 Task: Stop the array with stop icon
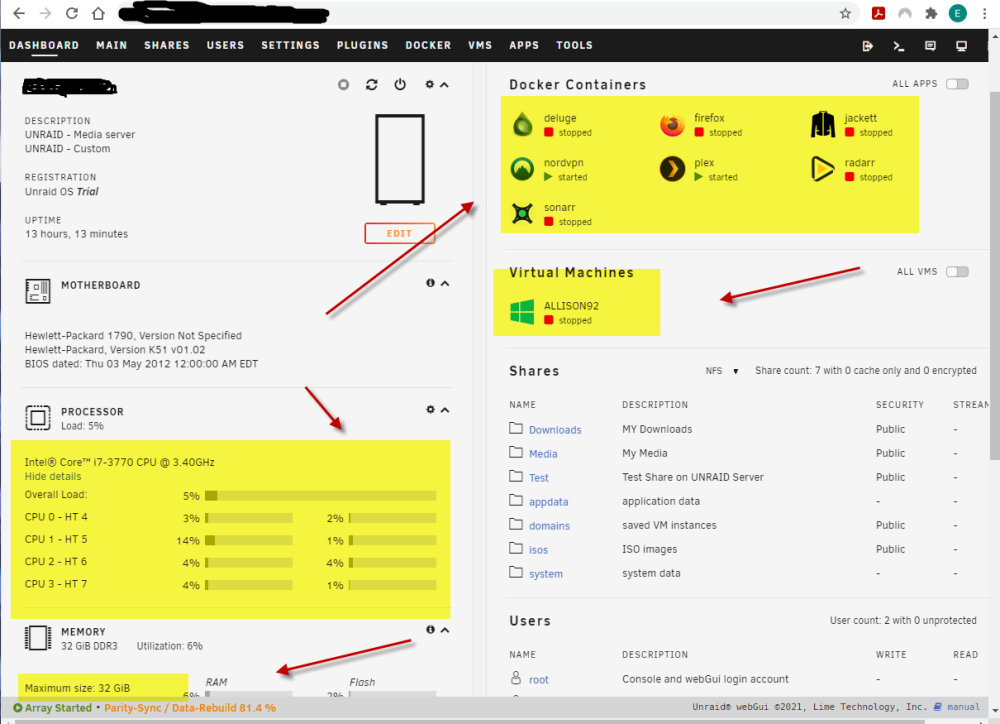click(x=343, y=84)
